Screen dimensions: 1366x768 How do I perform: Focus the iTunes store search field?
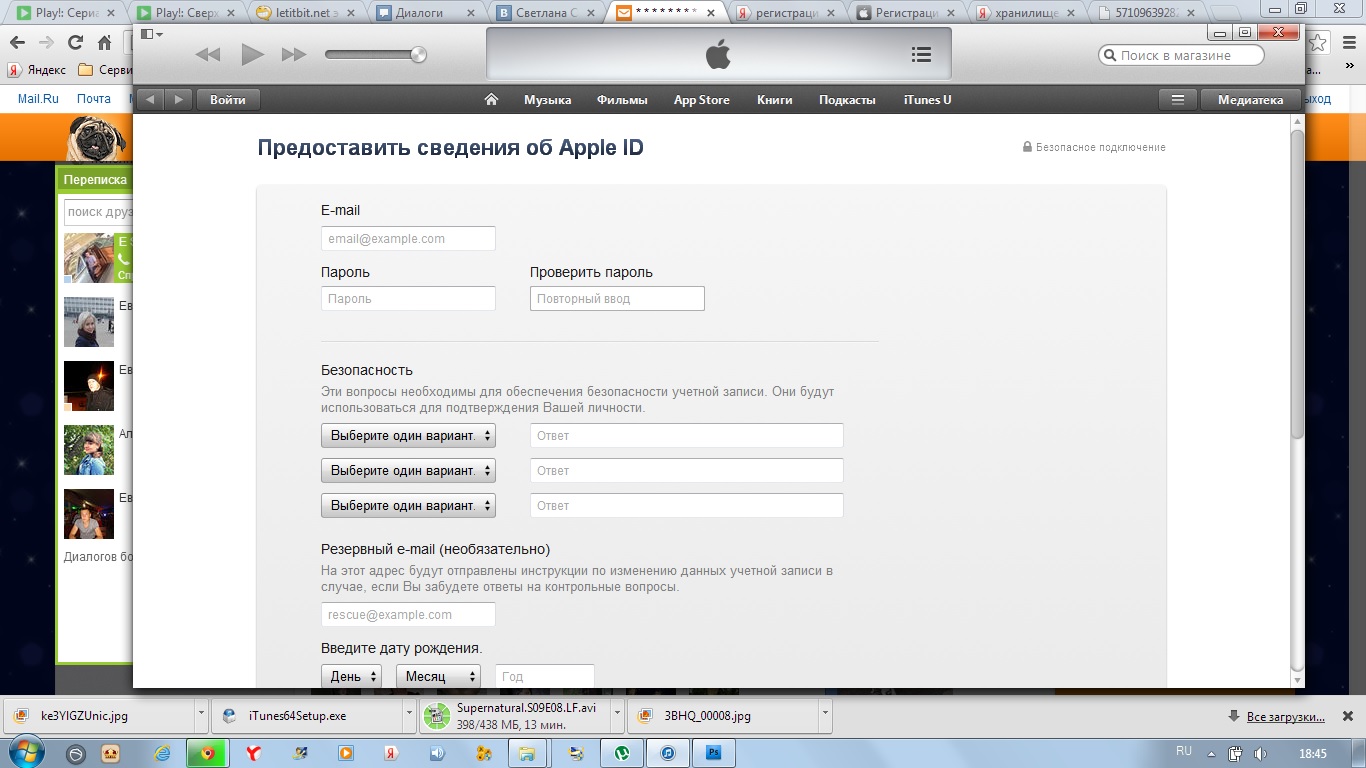click(1181, 55)
